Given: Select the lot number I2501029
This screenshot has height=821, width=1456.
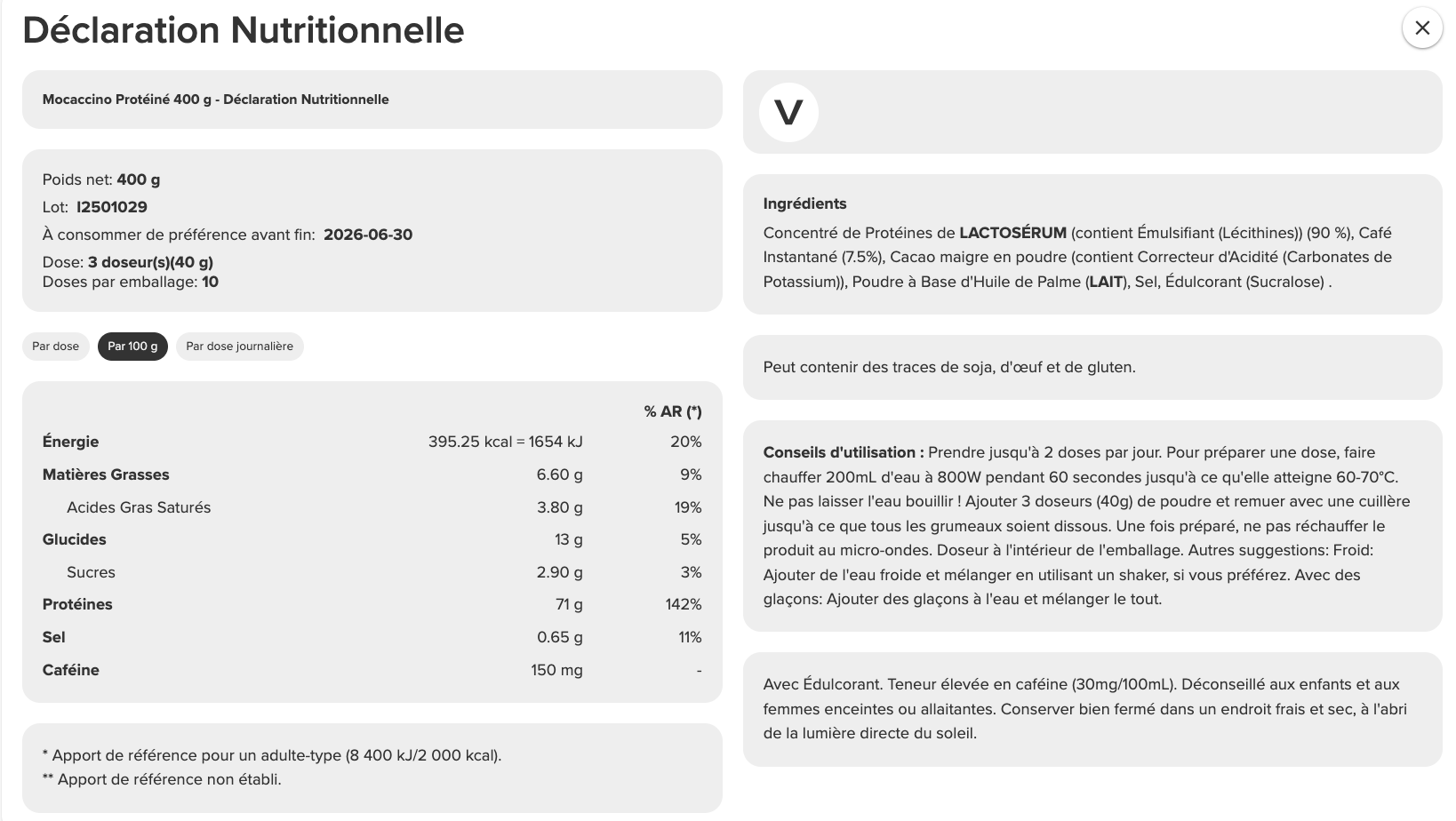Looking at the screenshot, I should coord(112,207).
